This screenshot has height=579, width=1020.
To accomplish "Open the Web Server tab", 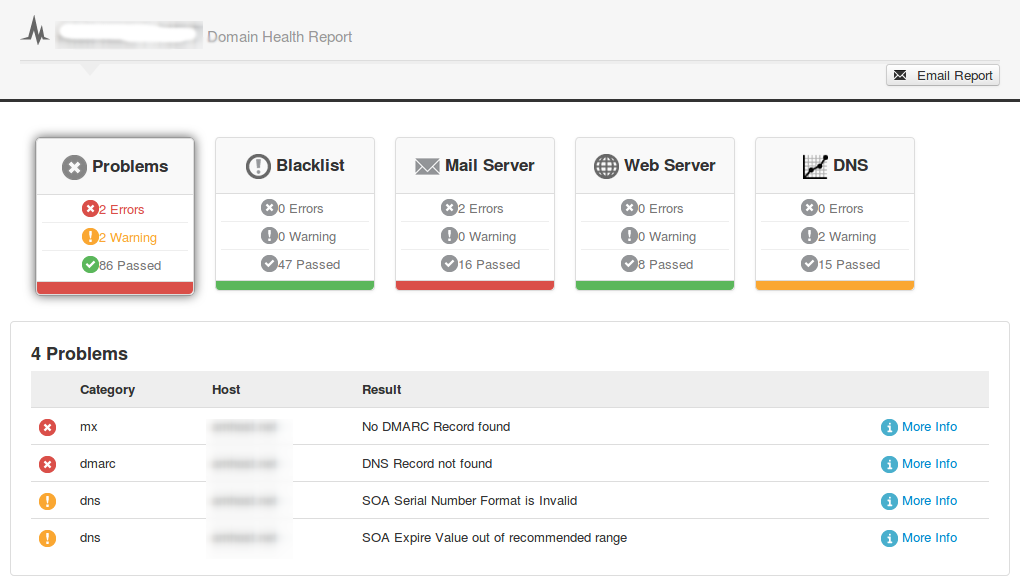I will click(655, 166).
